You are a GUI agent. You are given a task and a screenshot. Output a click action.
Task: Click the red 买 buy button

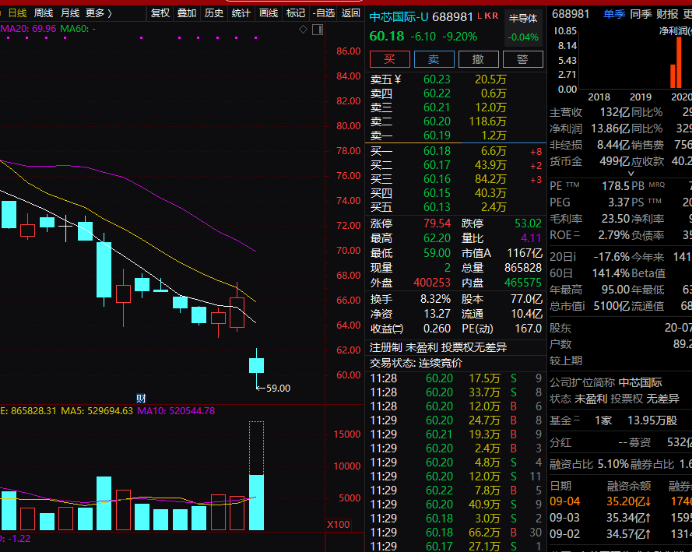(389, 59)
